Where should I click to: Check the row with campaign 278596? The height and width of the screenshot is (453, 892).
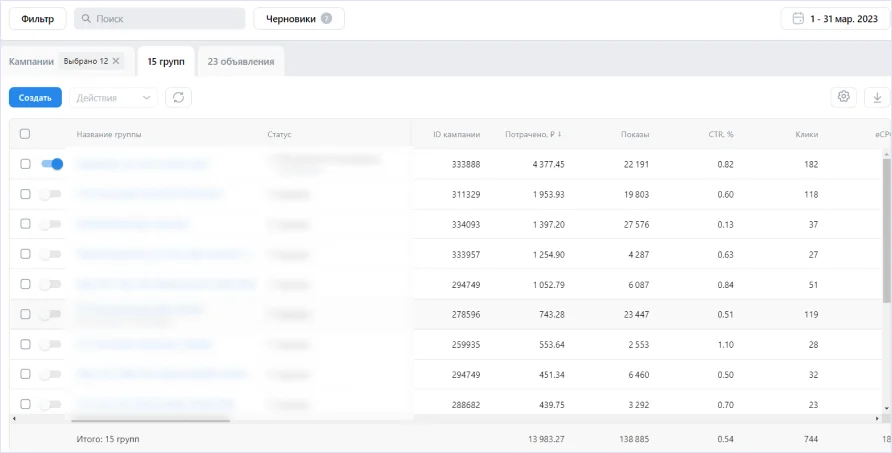tap(25, 314)
